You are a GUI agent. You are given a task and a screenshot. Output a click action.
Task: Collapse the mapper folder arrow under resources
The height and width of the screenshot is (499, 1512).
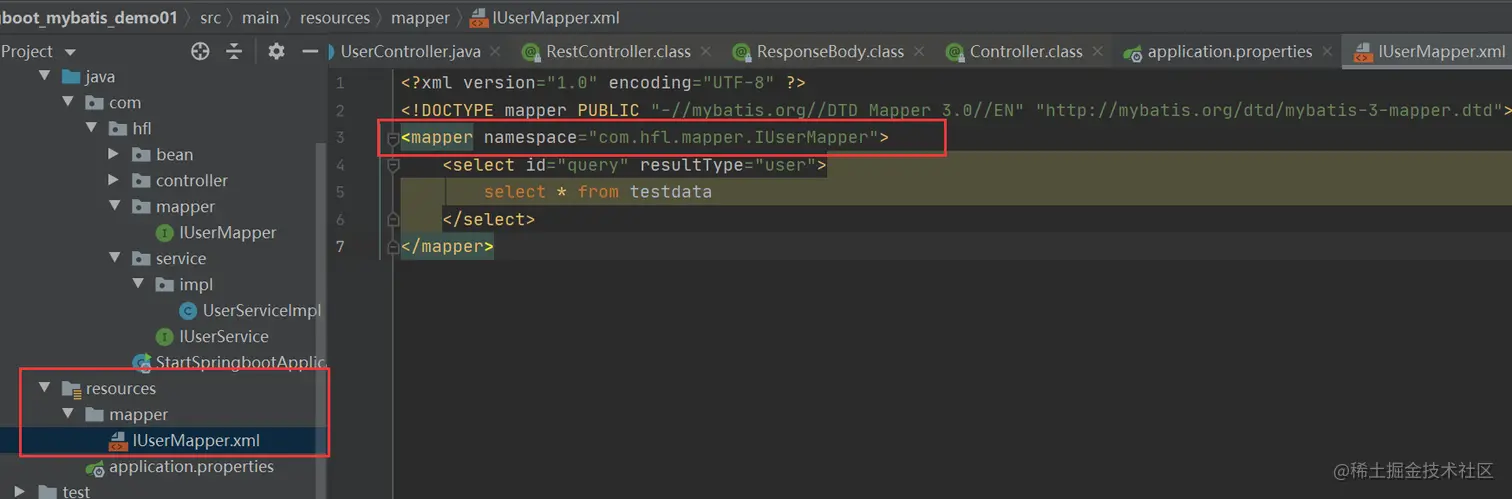68,414
